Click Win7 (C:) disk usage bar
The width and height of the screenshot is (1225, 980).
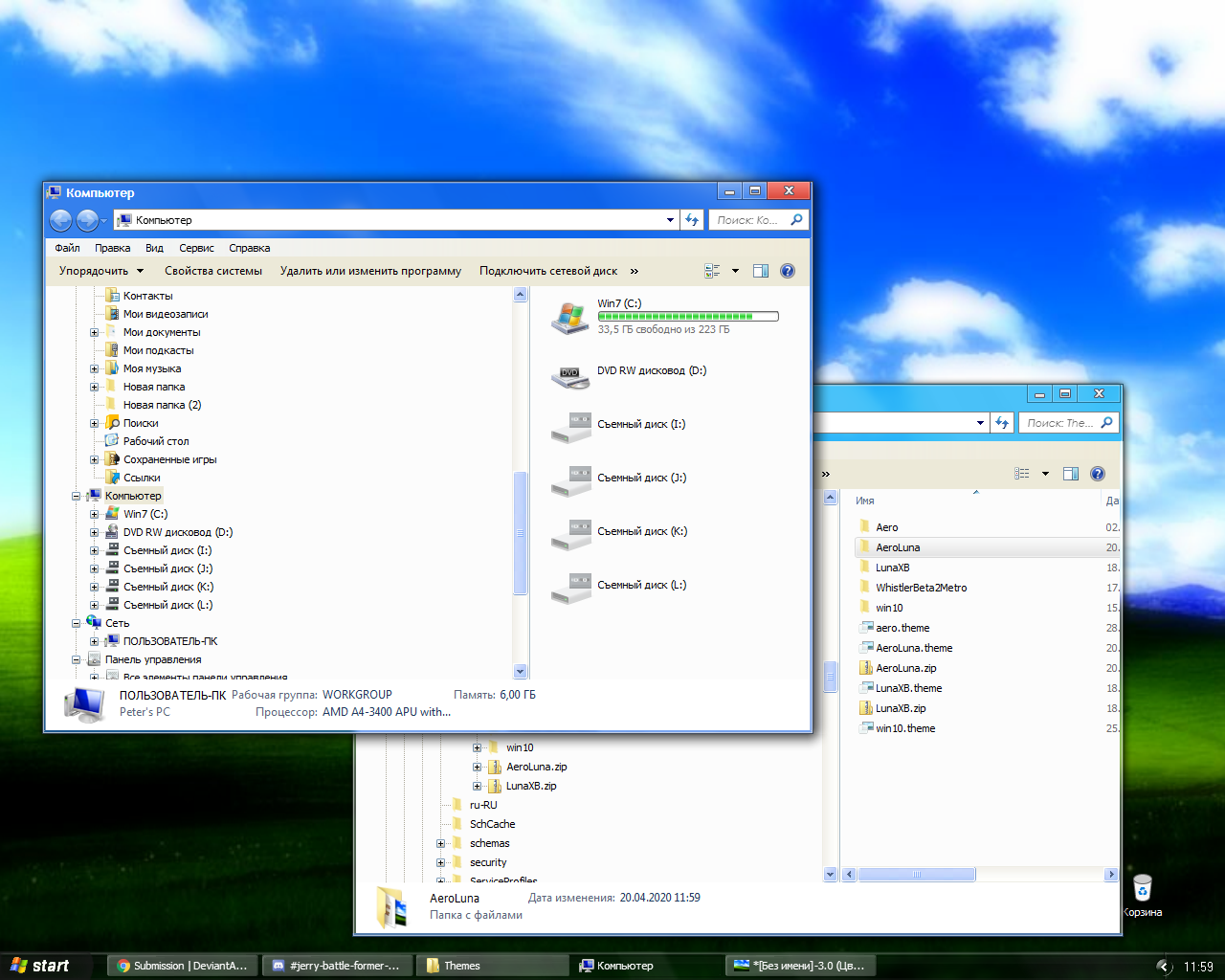point(688,316)
